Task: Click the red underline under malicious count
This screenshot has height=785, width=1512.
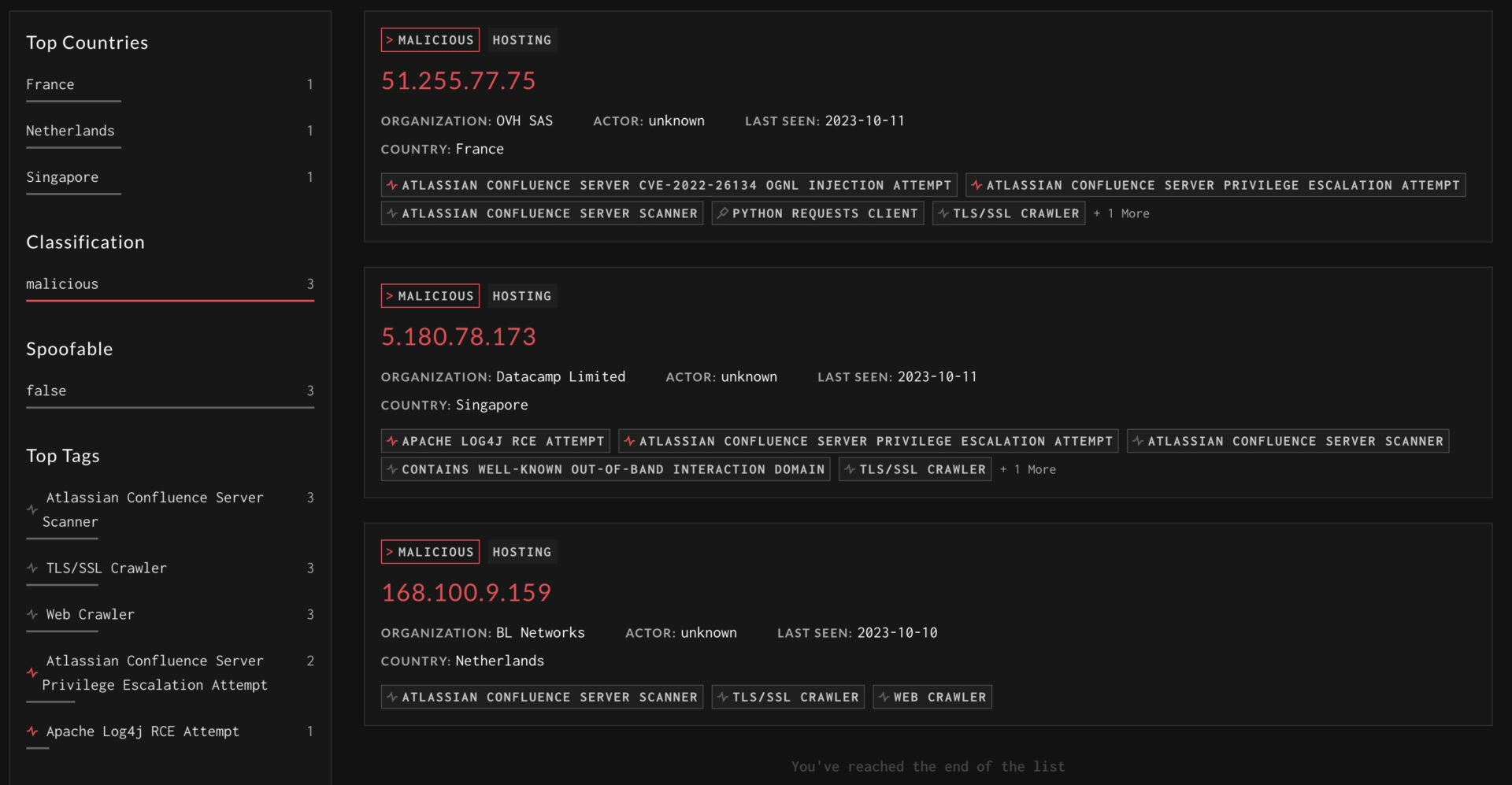Action: coord(170,298)
